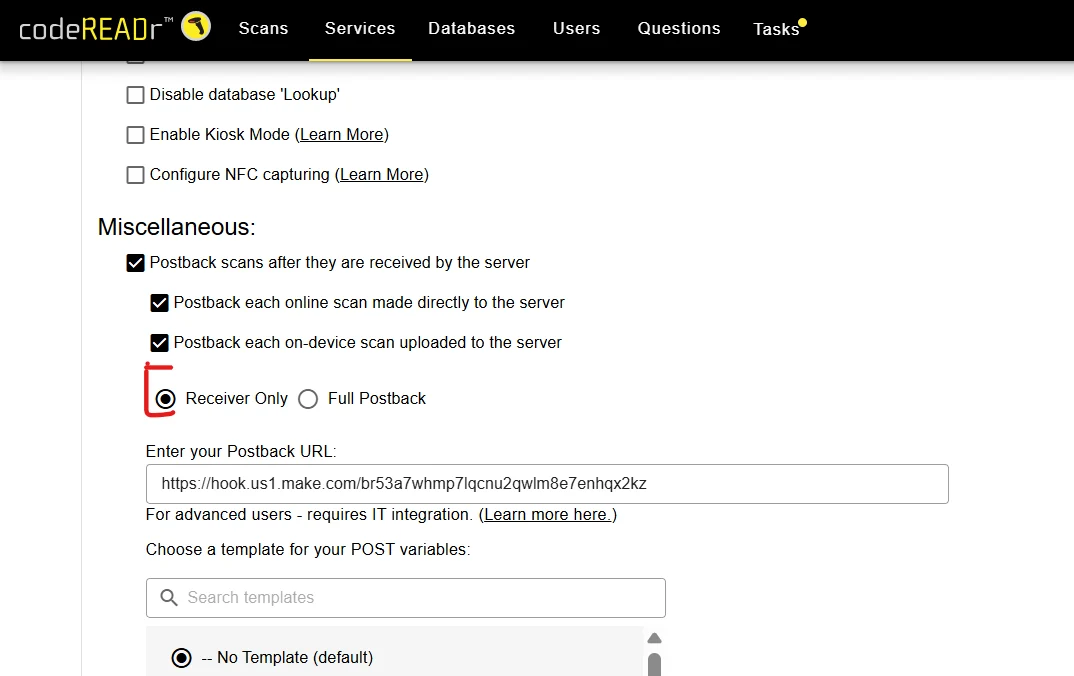
Task: Click the magnifier icon in template search
Action: coord(168,598)
